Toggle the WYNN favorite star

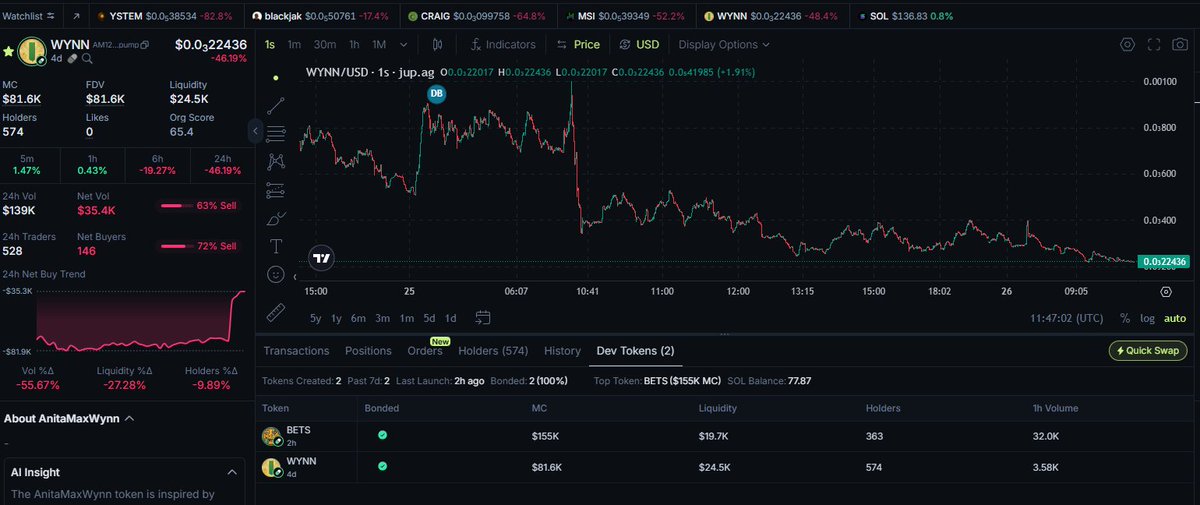point(8,50)
